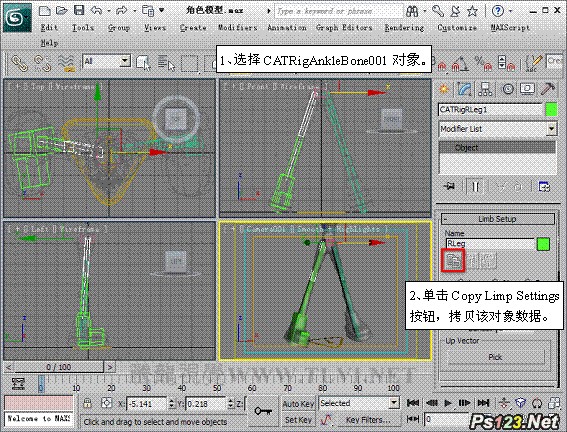Viewport: 567px width, 432px height.
Task: Select the Unlink Selection broken chain tool
Action: pos(42,63)
